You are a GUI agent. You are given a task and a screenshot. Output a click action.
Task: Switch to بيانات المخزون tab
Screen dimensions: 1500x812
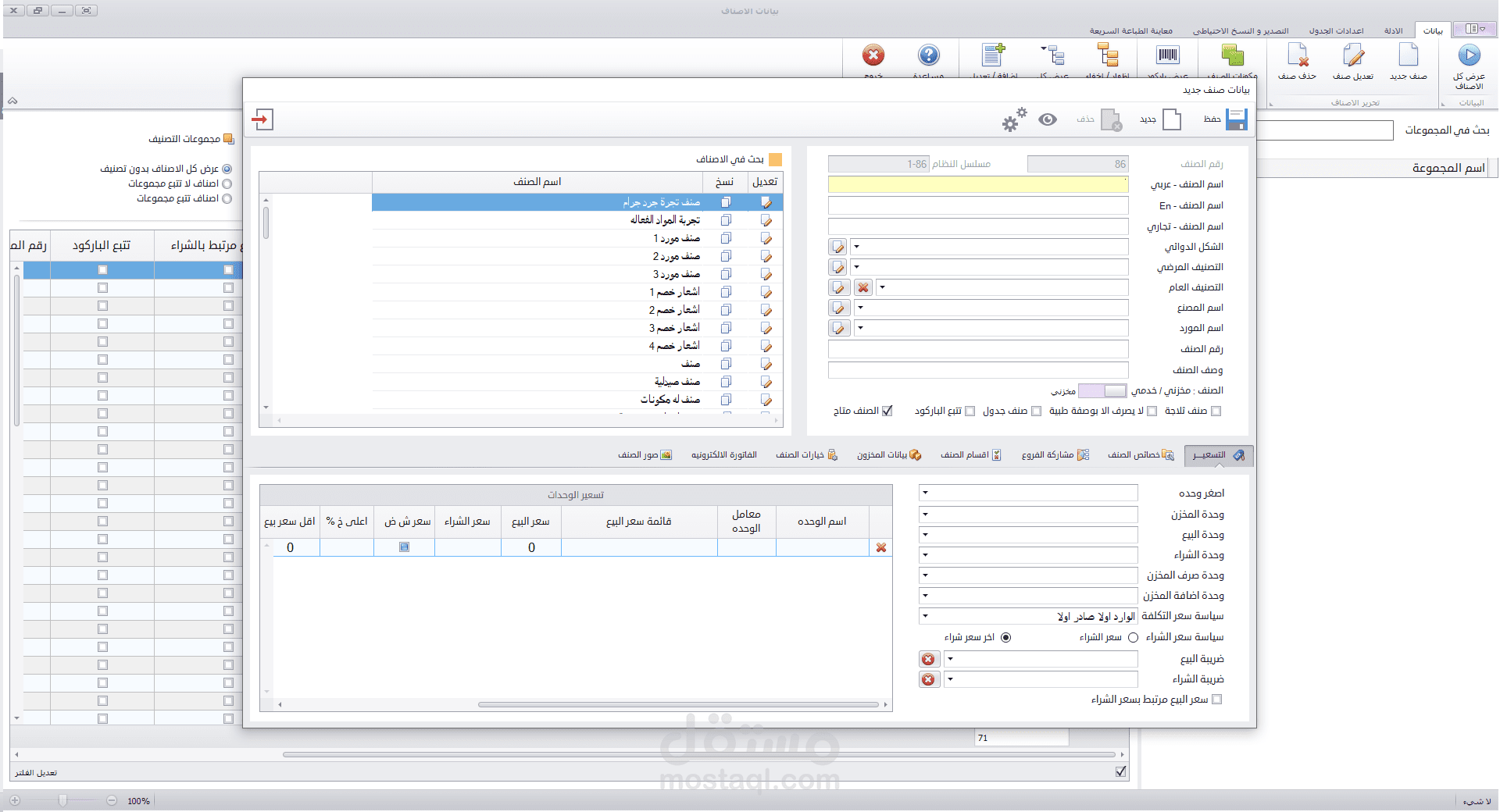click(889, 454)
